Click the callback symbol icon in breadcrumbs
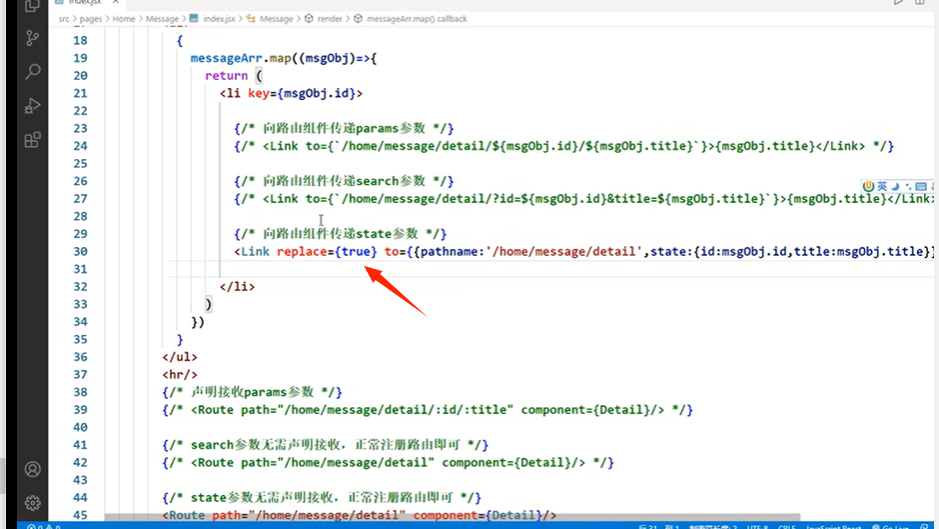This screenshot has height=529, width=939. pyautogui.click(x=358, y=19)
